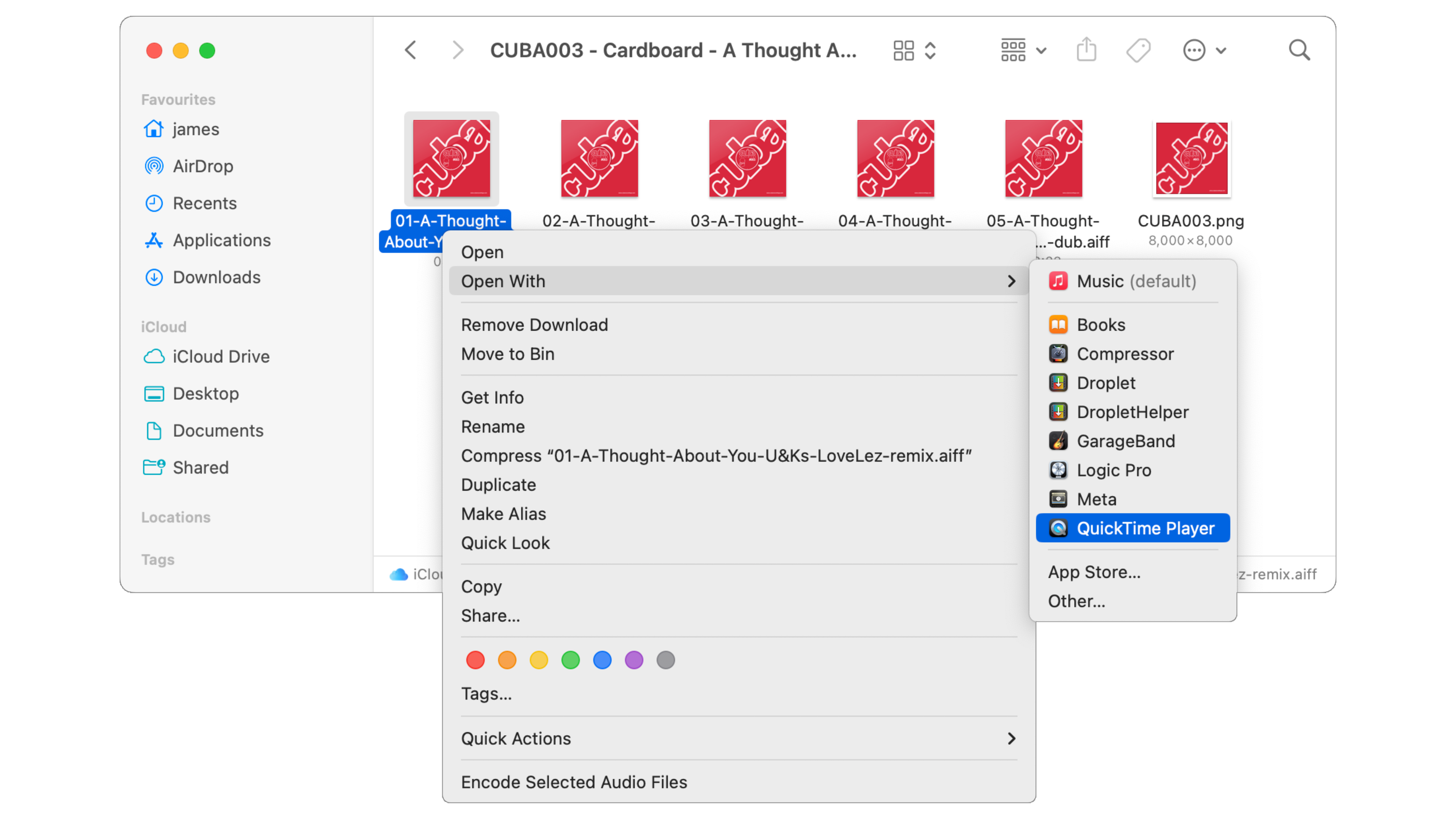Select the 03-A-Thought file thumbnail
This screenshot has height=819, width=1456.
coord(747,158)
